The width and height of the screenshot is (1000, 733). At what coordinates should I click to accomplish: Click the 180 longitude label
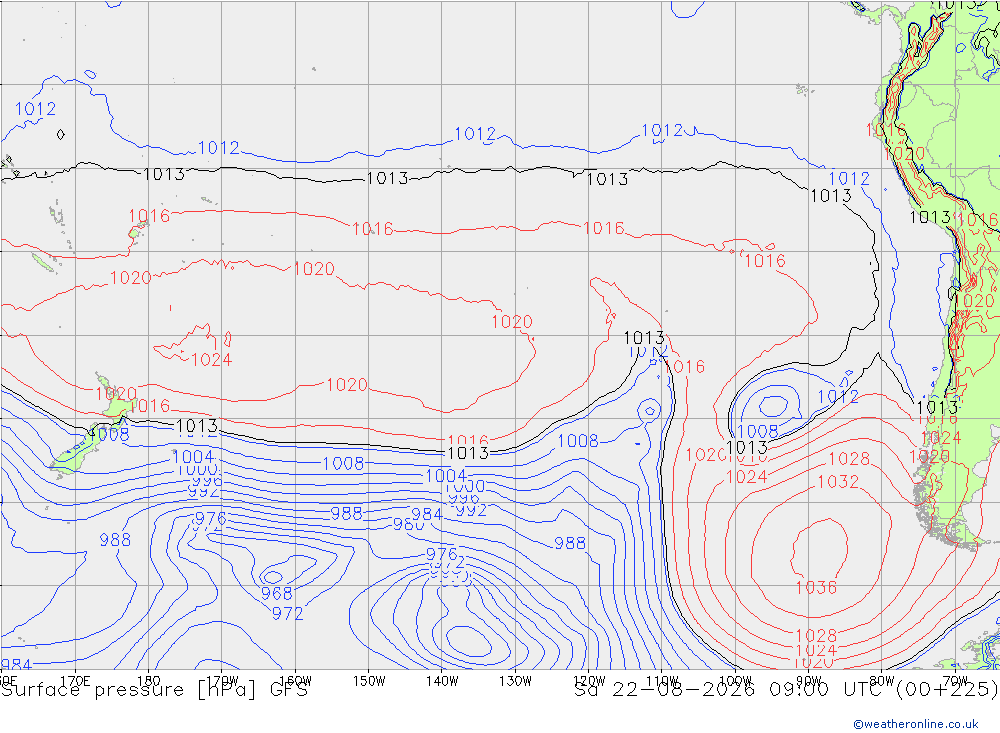coord(149,681)
